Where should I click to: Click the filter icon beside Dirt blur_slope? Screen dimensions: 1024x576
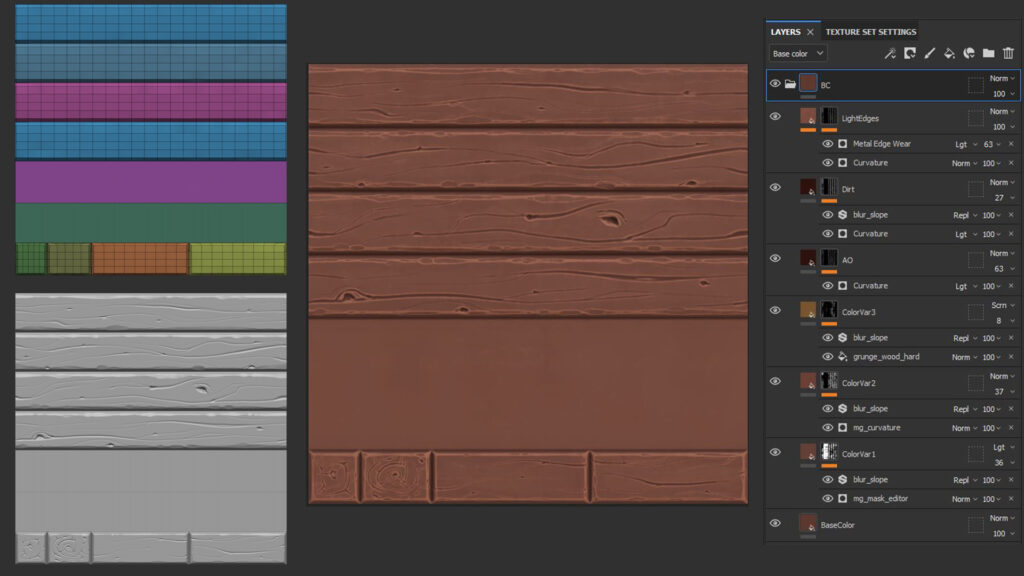[x=842, y=215]
